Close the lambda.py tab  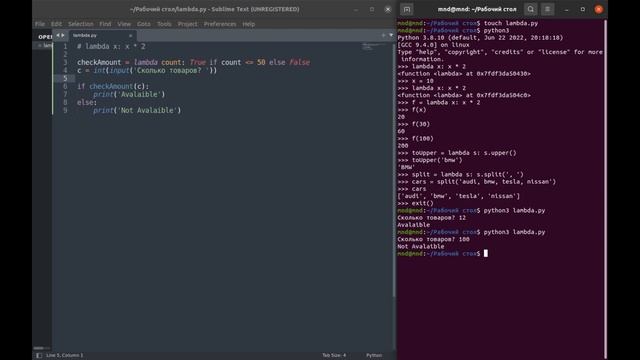[x=130, y=36]
